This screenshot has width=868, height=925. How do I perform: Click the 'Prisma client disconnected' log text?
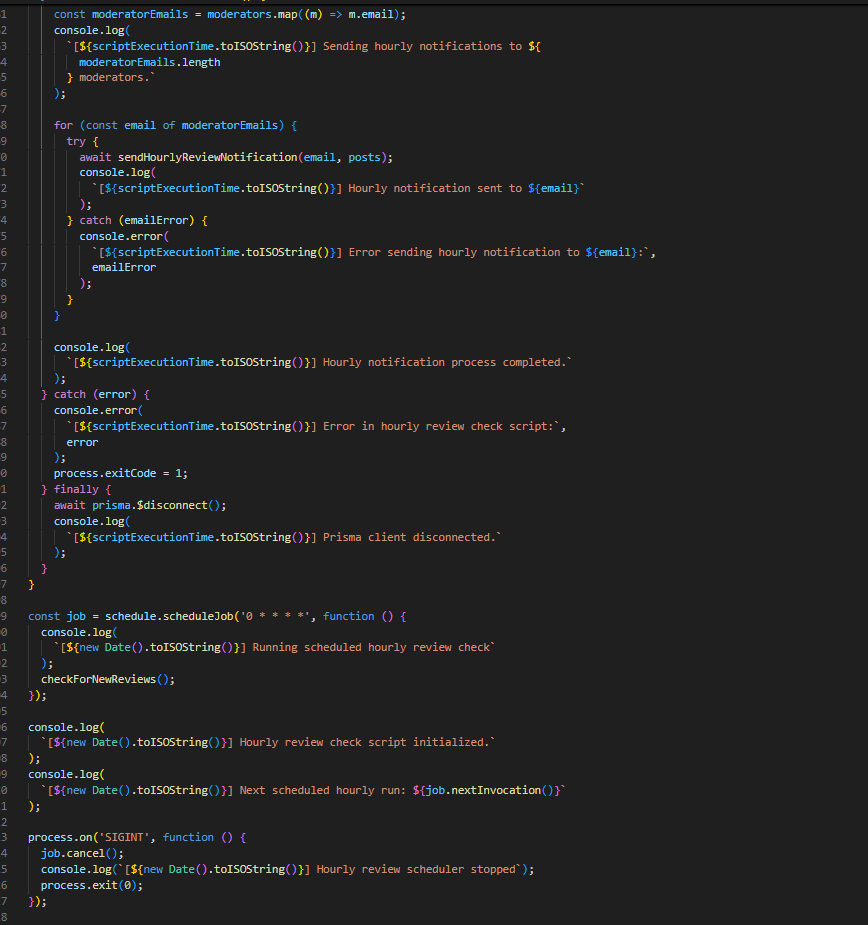coord(410,537)
